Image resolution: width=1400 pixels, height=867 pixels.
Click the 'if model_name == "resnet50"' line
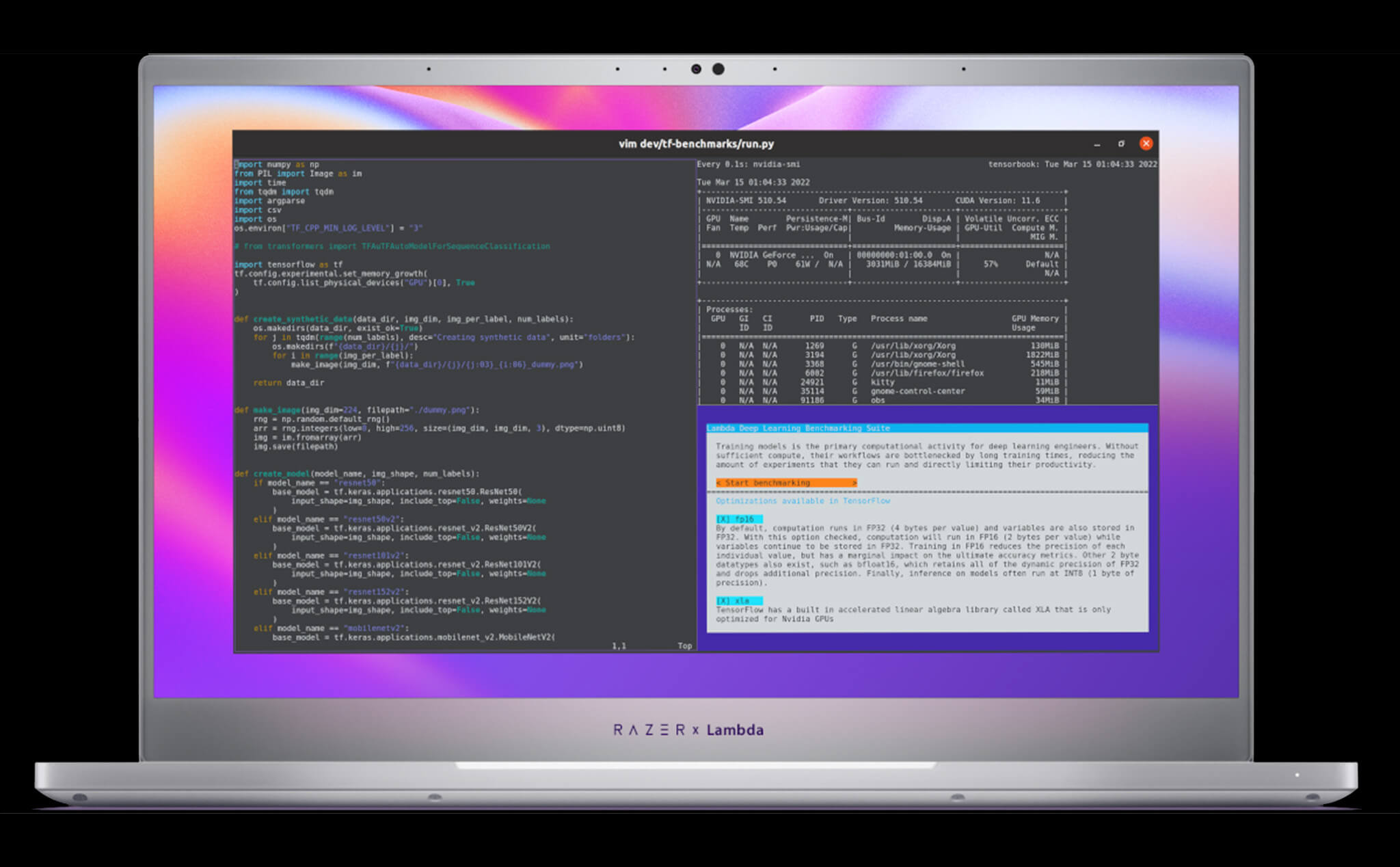pos(319,483)
